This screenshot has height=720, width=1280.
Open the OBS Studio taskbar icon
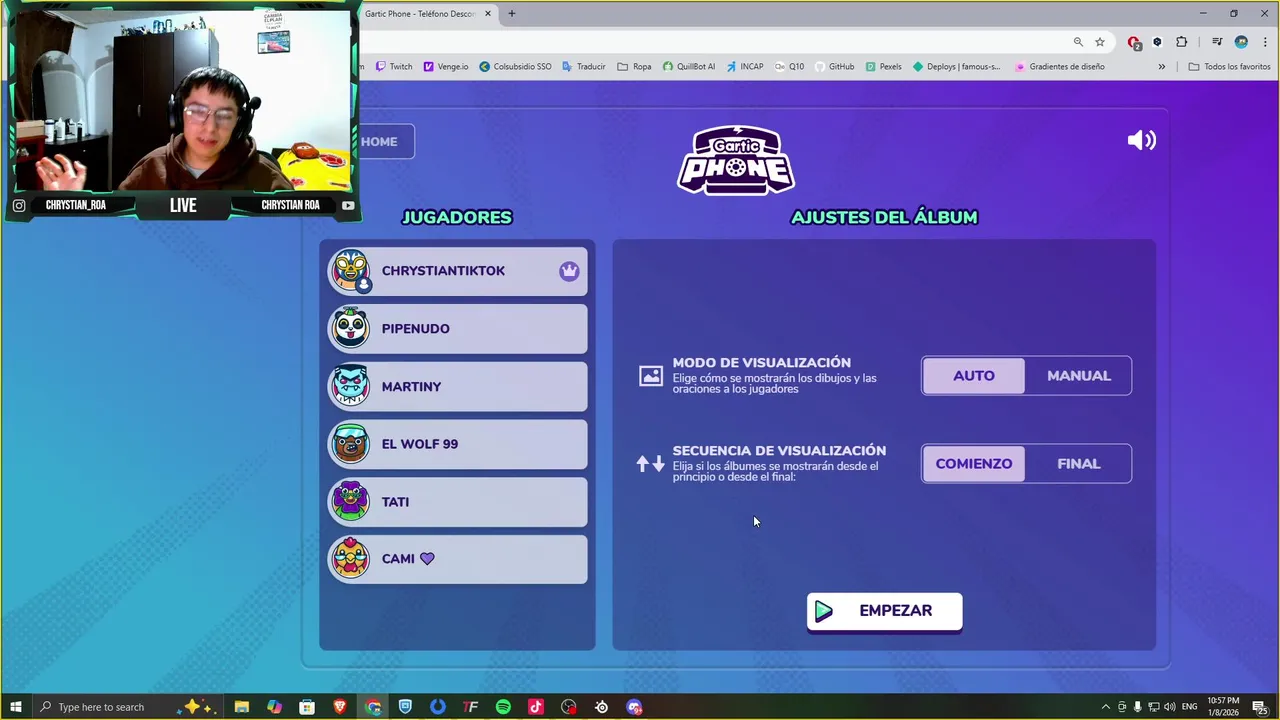pos(569,707)
